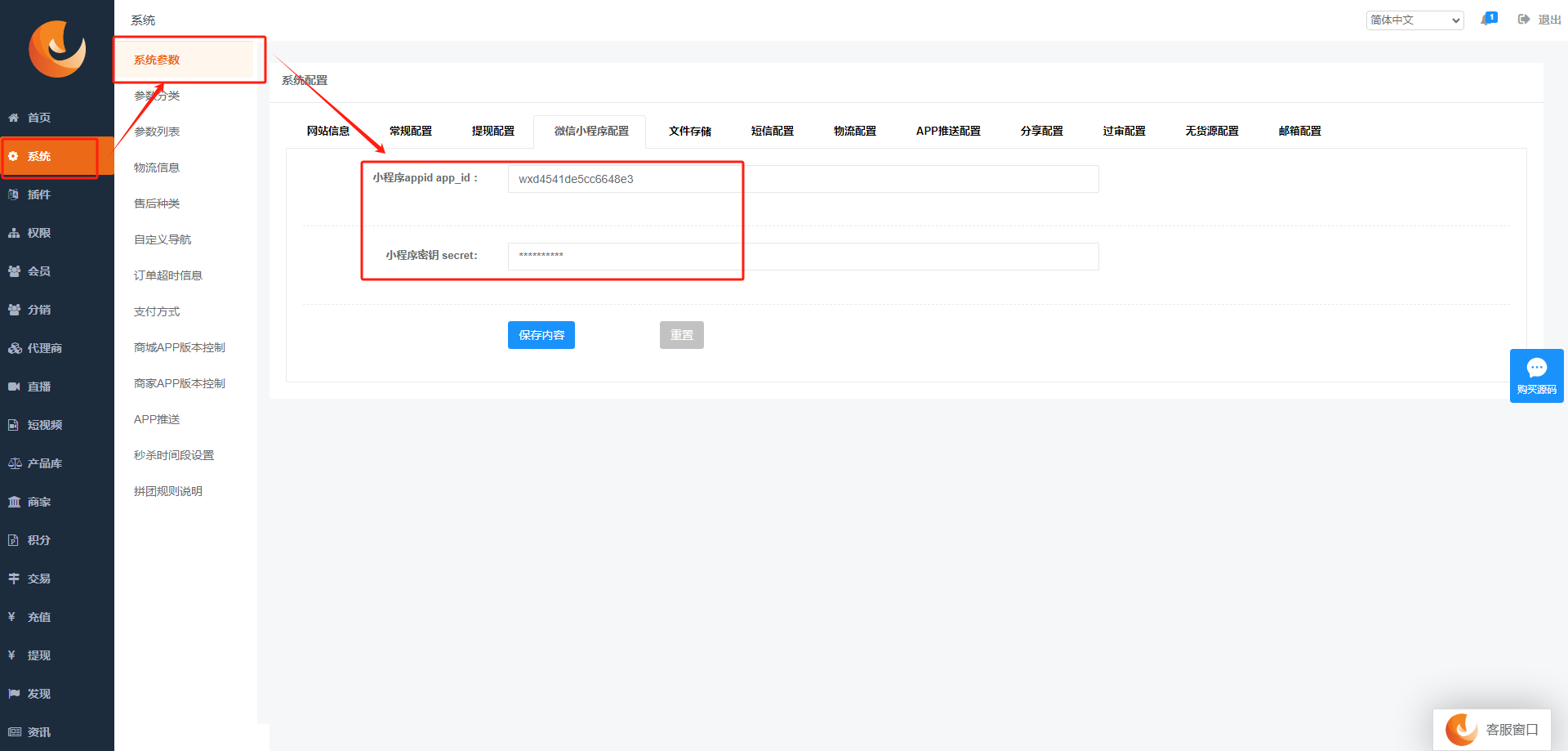Viewport: 1568px width, 751px height.
Task: Switch to the 过审配置 tab
Action: [1125, 131]
